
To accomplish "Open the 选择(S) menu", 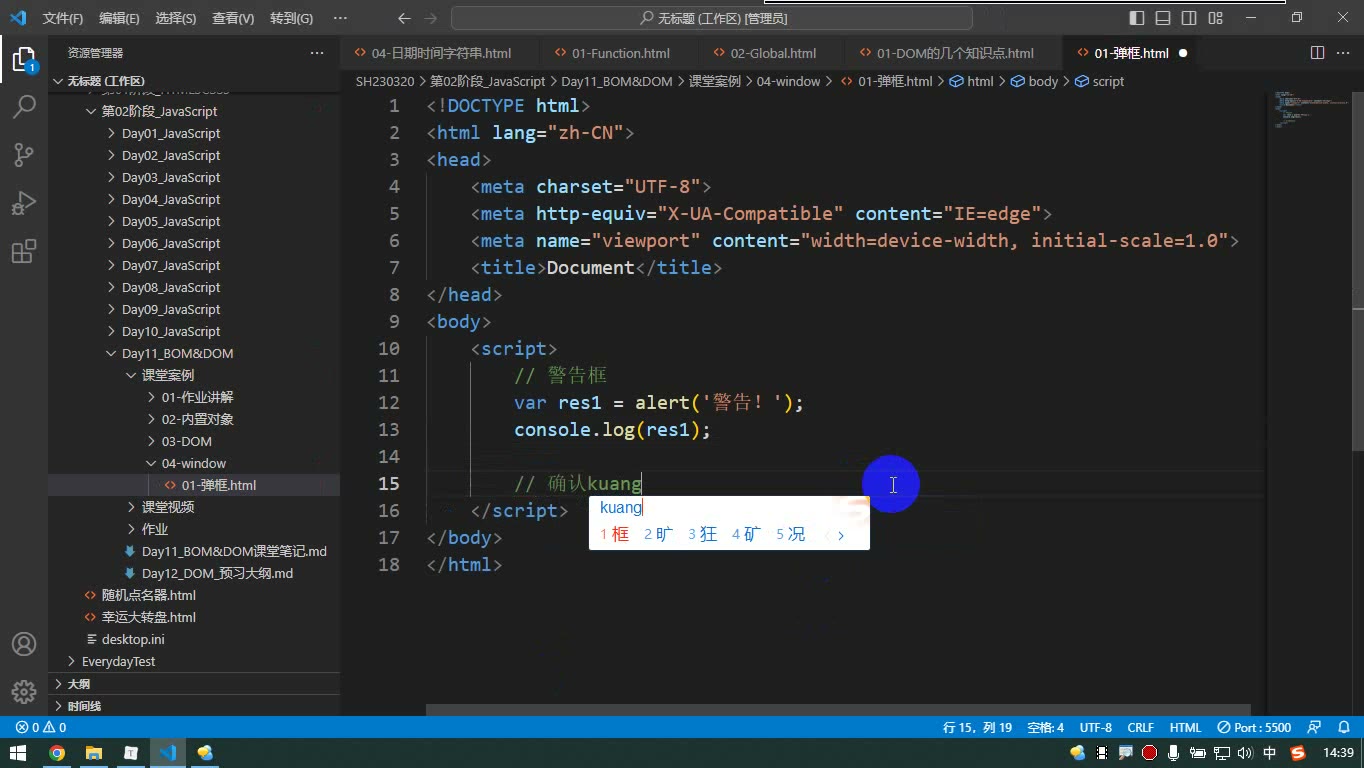I will [175, 18].
